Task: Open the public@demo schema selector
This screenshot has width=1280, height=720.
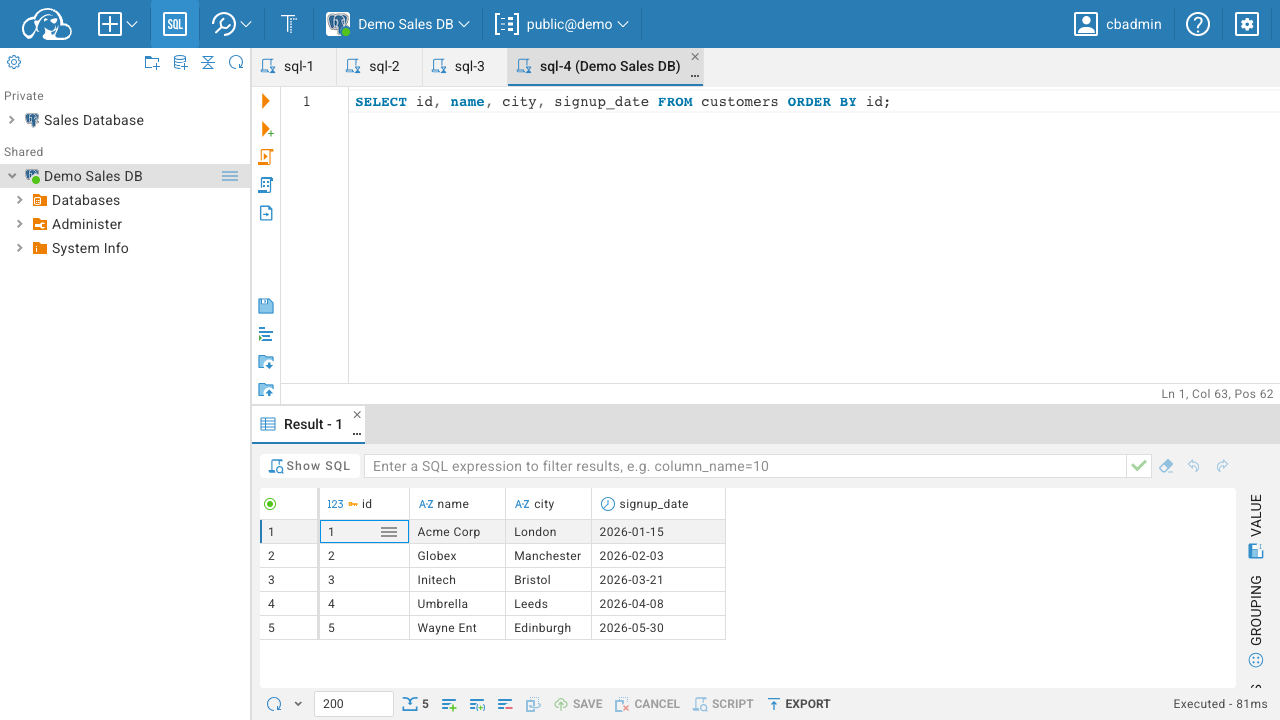Action: [x=563, y=24]
